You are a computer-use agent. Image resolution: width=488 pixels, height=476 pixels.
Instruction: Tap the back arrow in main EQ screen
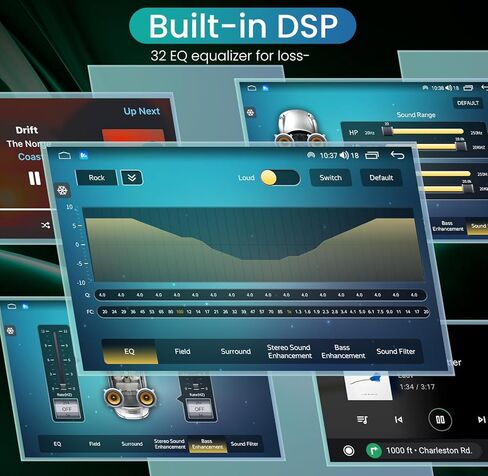click(397, 155)
